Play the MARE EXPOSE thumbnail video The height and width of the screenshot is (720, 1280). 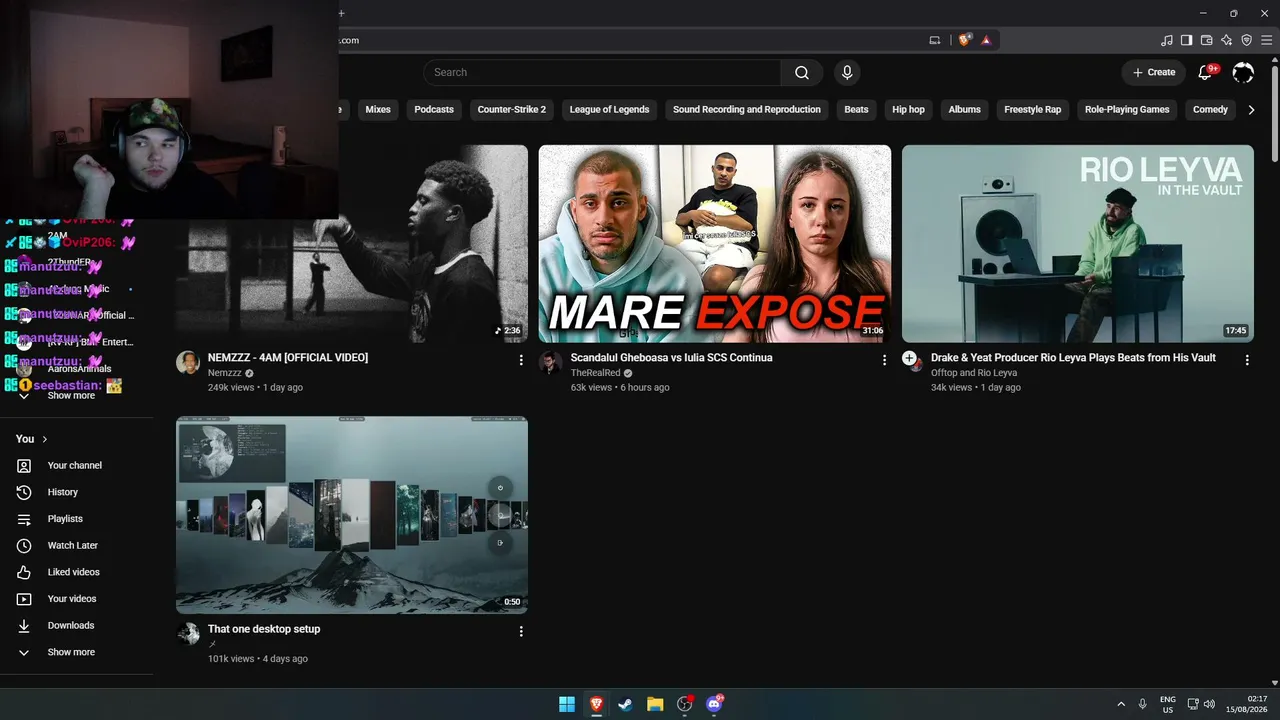point(715,244)
